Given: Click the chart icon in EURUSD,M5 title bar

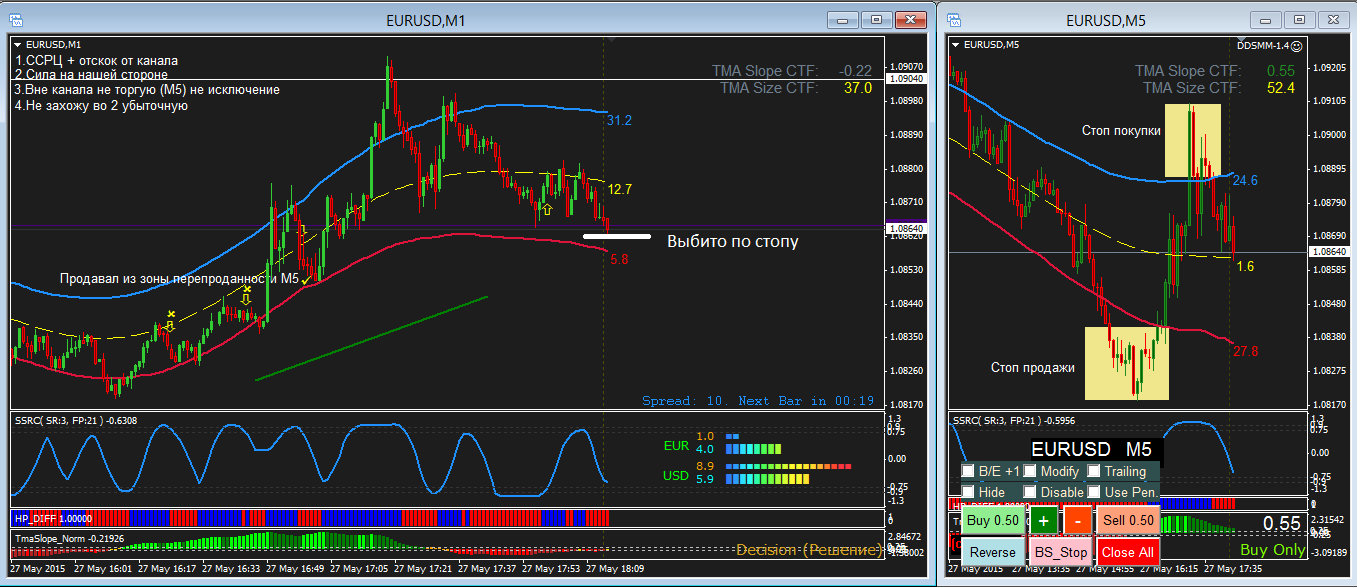Looking at the screenshot, I should point(954,20).
